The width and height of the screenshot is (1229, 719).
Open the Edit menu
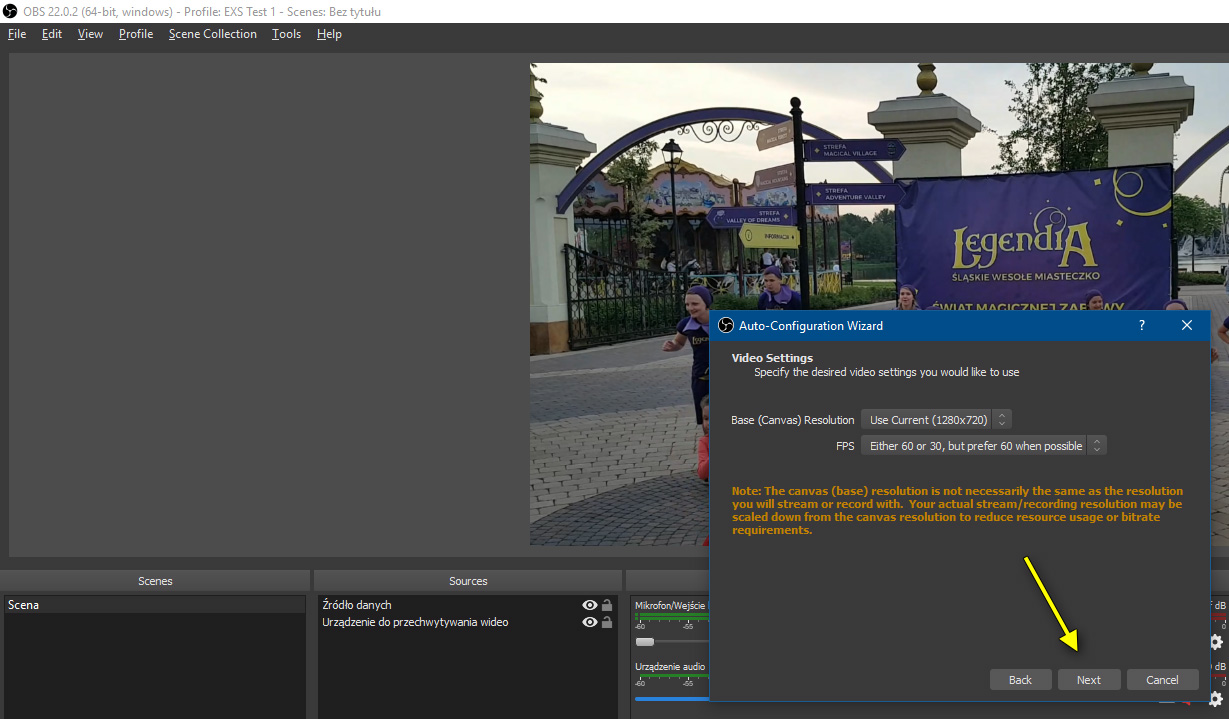52,34
